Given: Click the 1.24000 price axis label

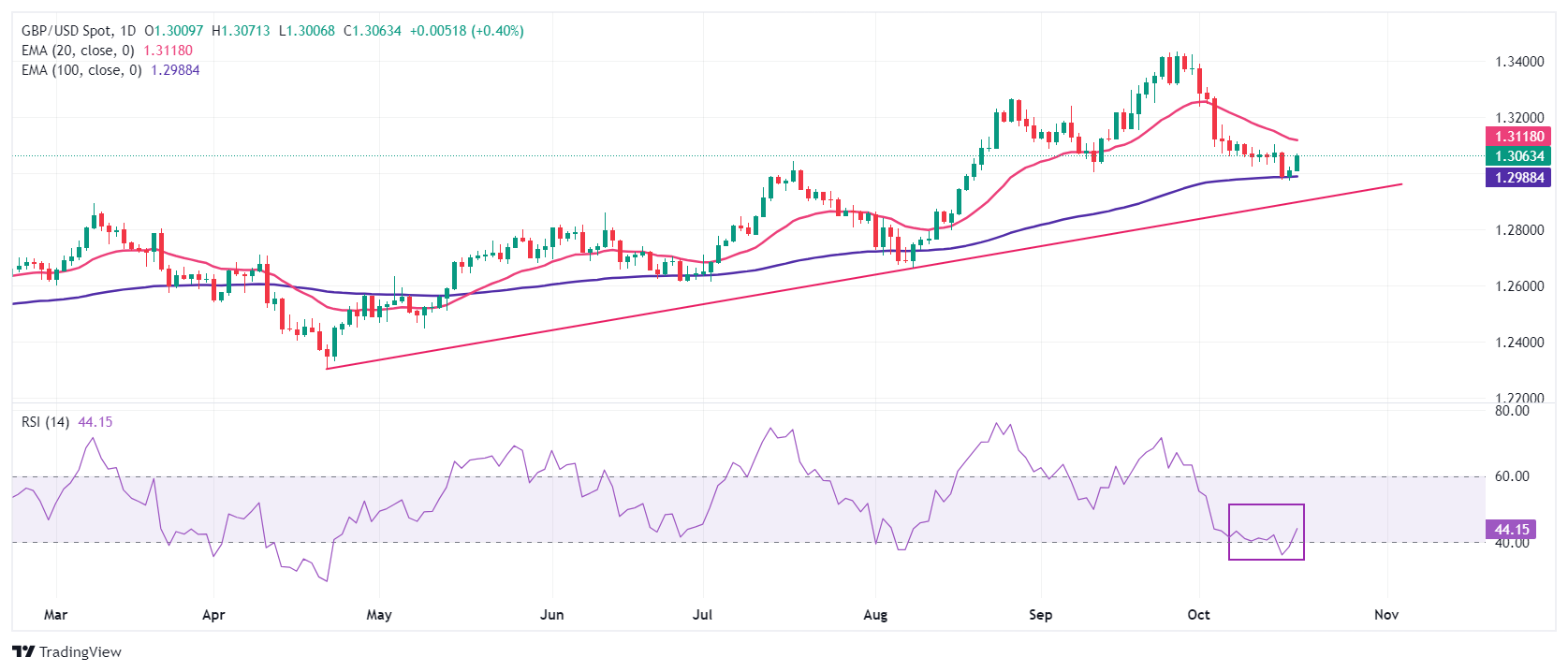Looking at the screenshot, I should [1518, 343].
